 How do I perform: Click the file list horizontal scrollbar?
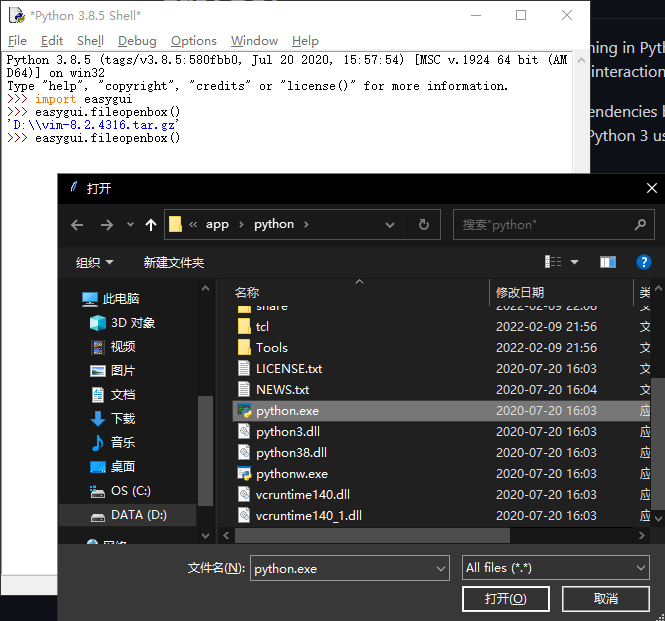372,535
